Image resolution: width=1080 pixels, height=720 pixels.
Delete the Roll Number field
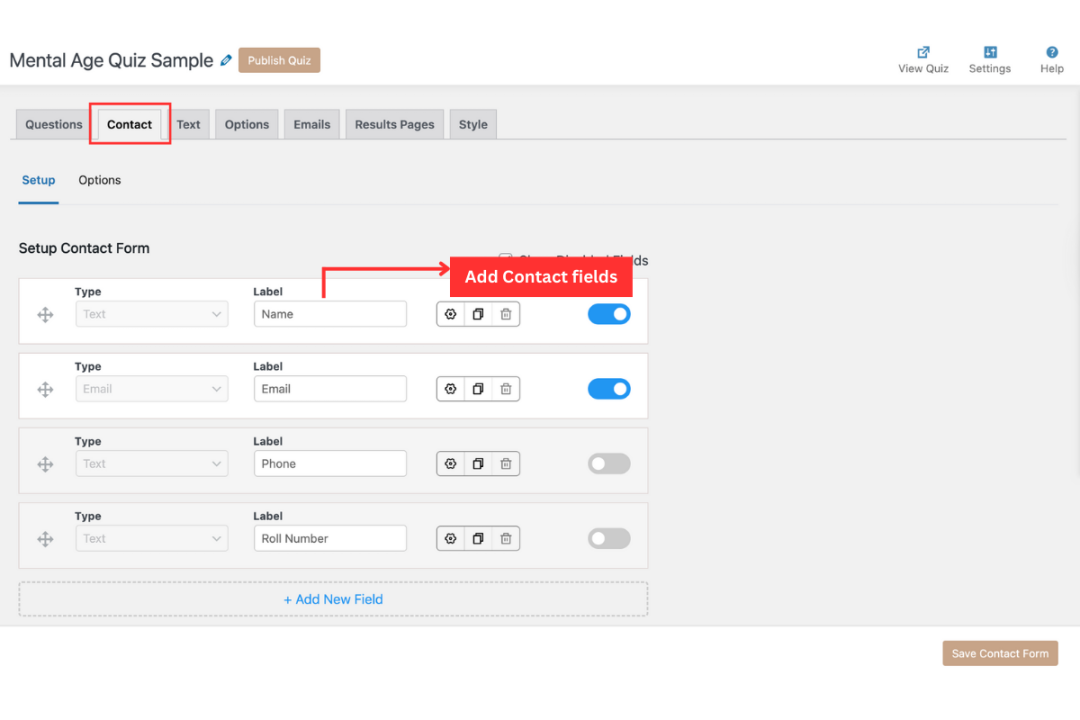click(x=506, y=539)
